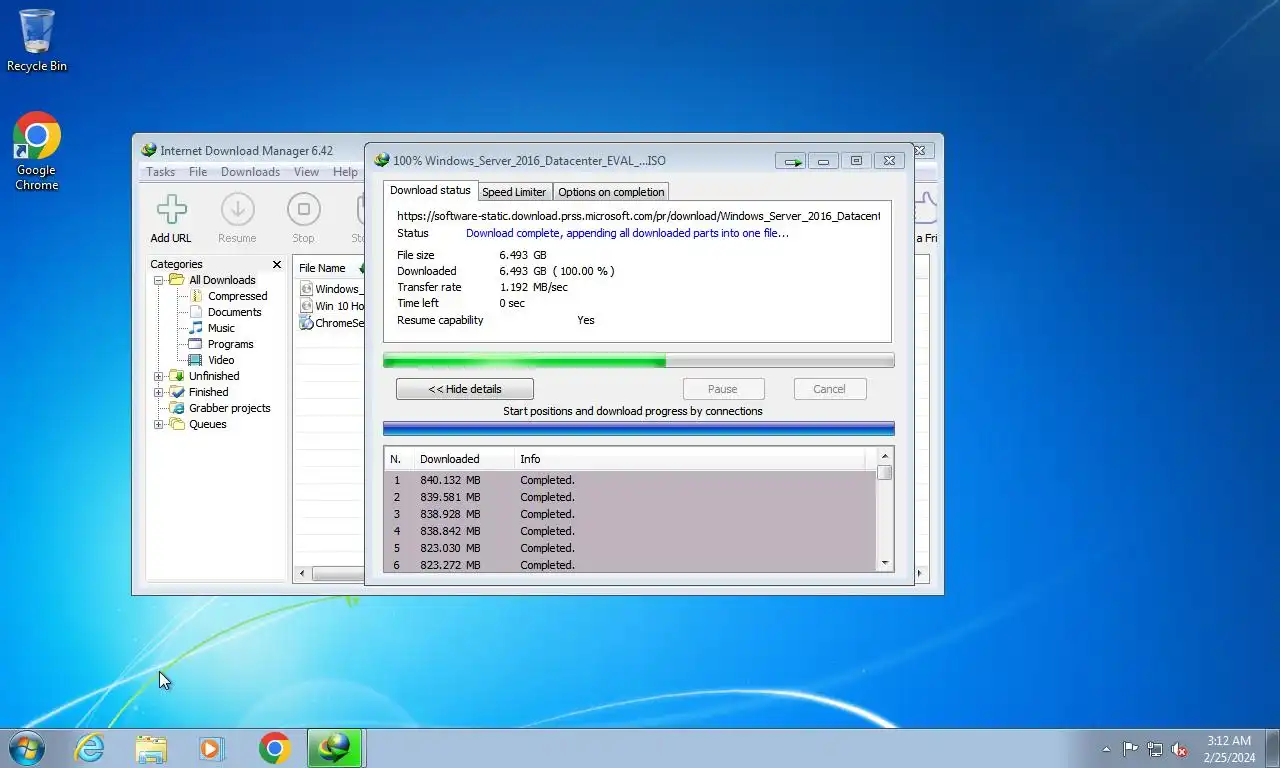Click the Add URL toolbar icon

point(171,210)
